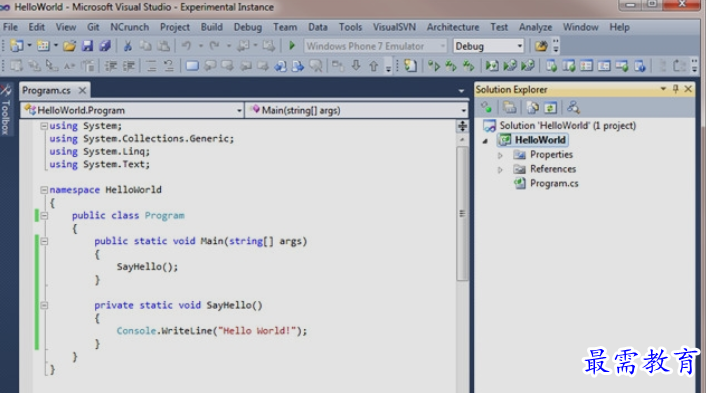Open the Build menu
The height and width of the screenshot is (393, 706).
tap(212, 27)
